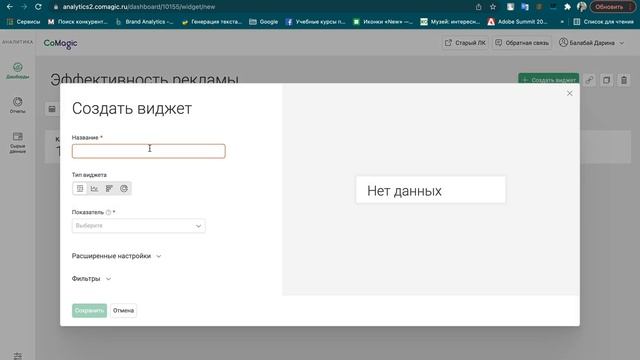Open Дашборды in the left sidebar
640x360 pixels.
click(x=18, y=71)
